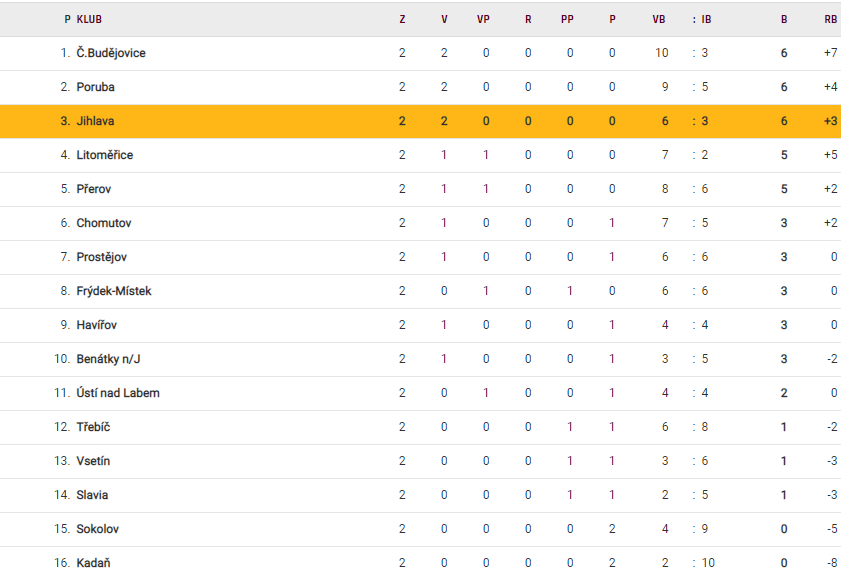844x580 pixels.
Task: Sort by the KLUB column header
Action: pyautogui.click(x=89, y=19)
